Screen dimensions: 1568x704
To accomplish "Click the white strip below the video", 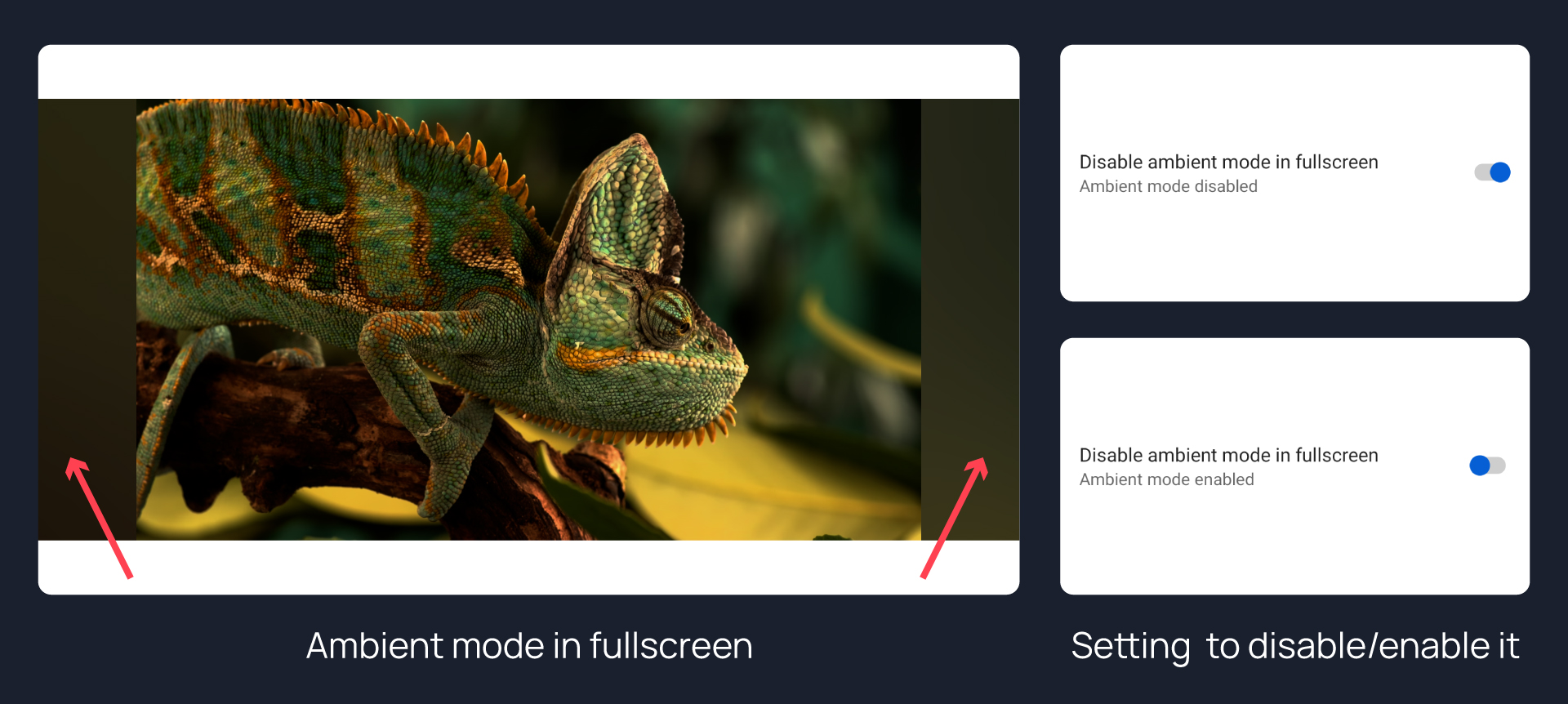I will pyautogui.click(x=528, y=567).
